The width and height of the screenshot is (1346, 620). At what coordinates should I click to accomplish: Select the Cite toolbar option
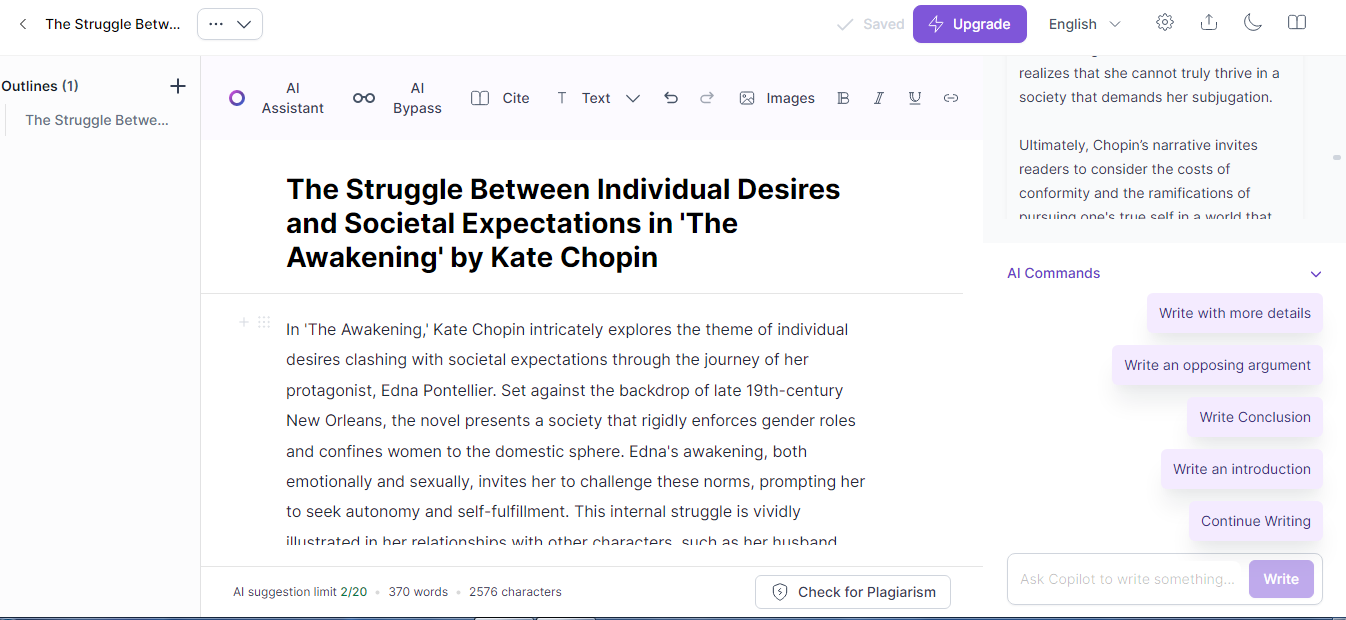pos(500,98)
